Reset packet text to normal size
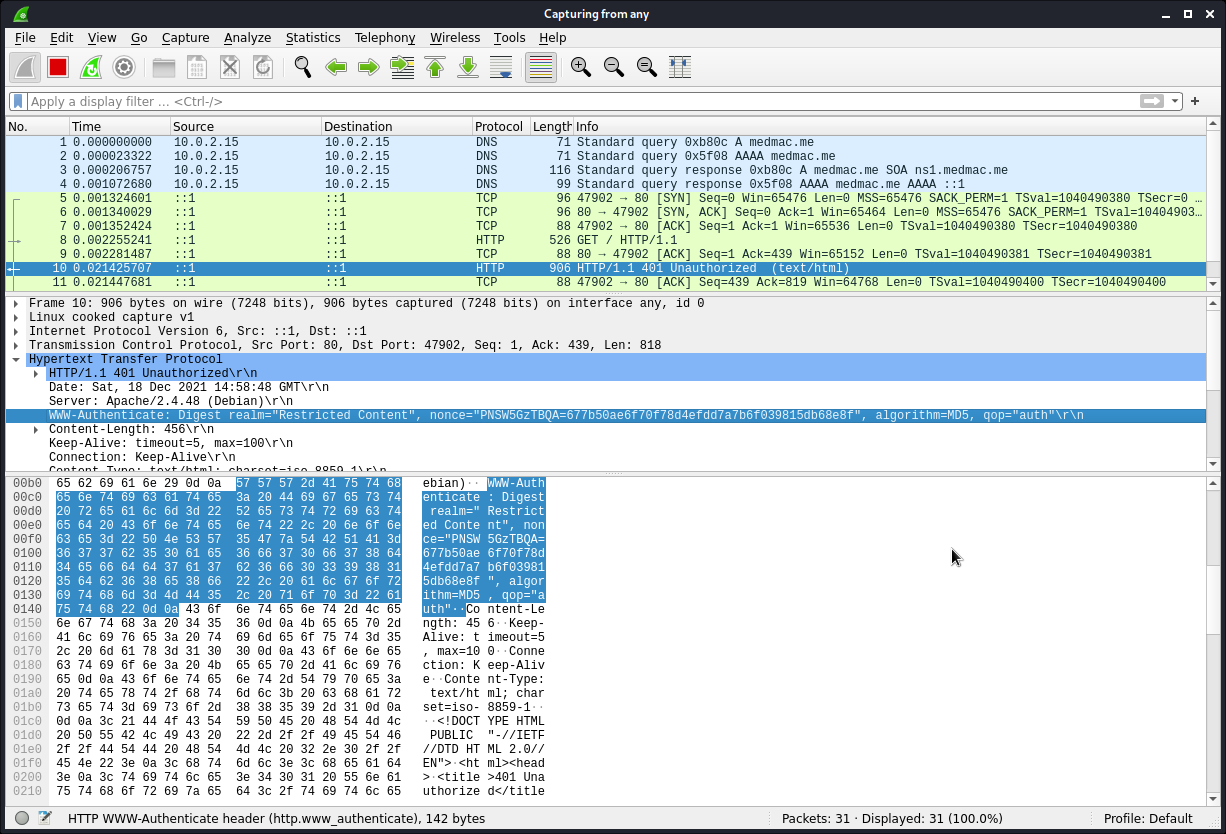The image size is (1226, 834). click(646, 67)
